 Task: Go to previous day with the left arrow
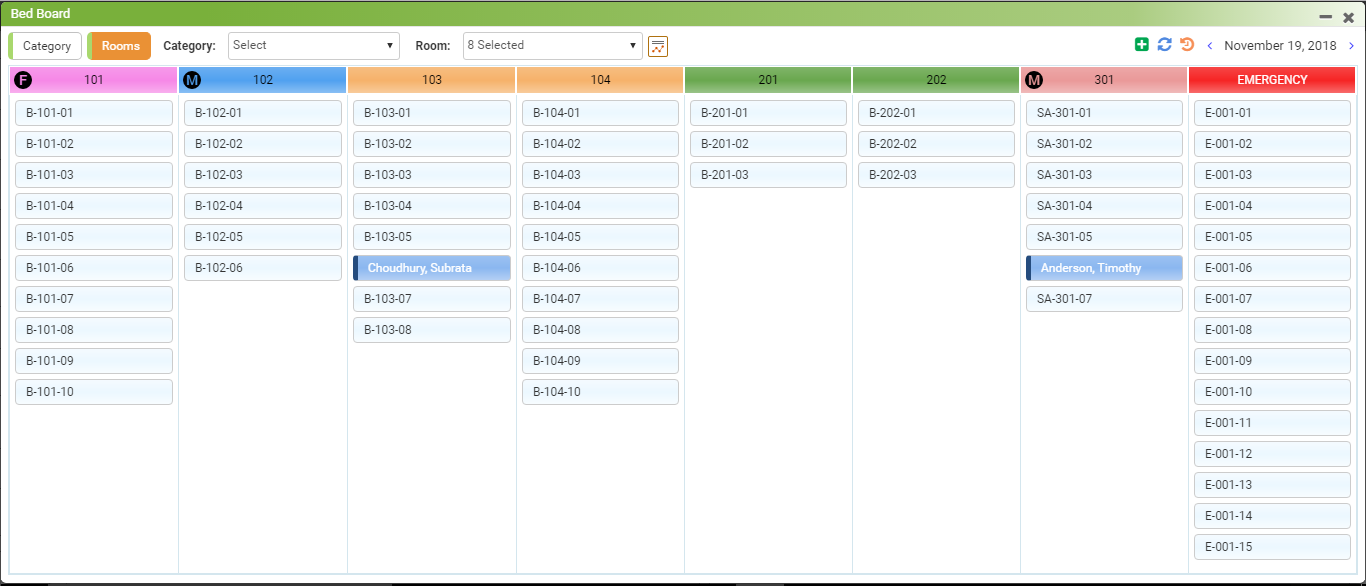coord(1210,46)
